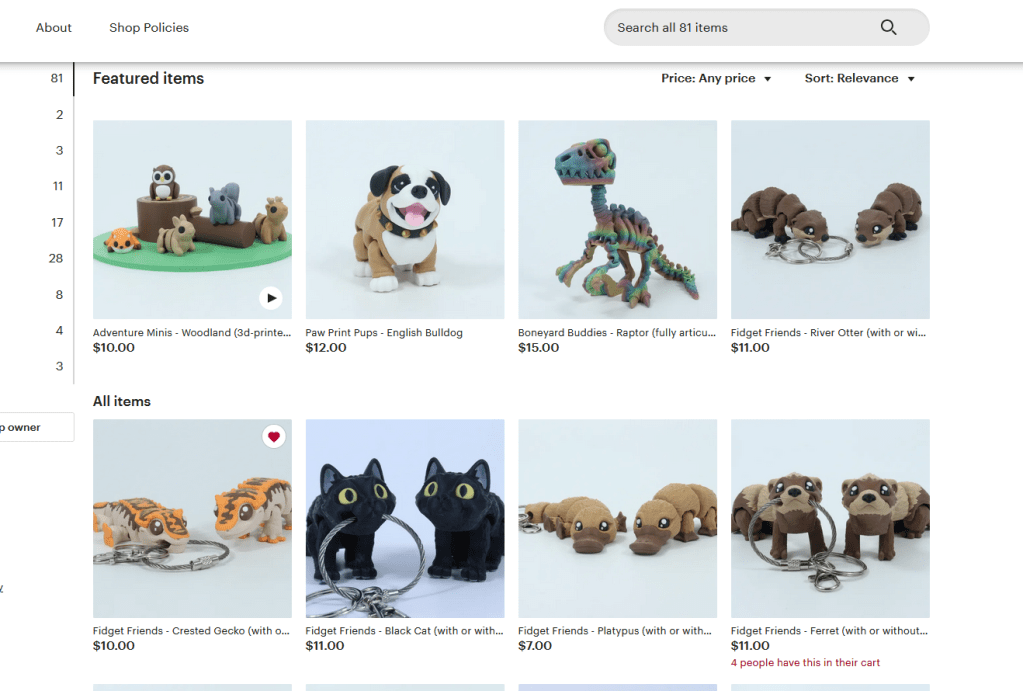Open the Platypus listing image

(x=617, y=518)
